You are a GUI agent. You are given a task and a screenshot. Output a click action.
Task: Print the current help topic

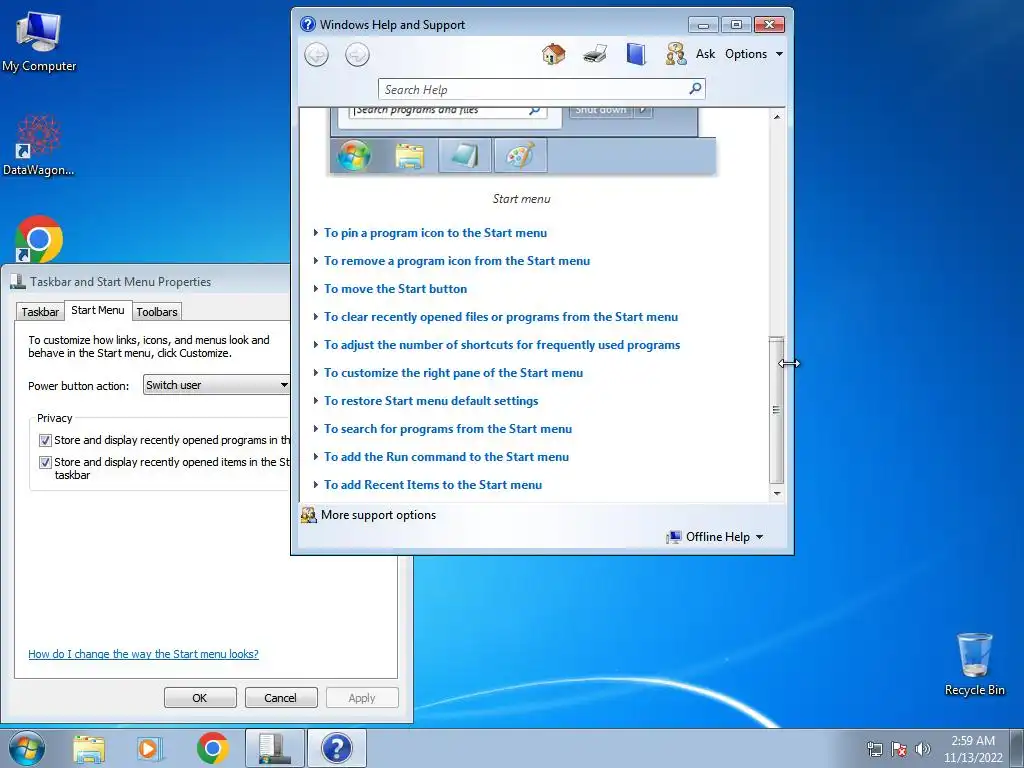point(595,54)
